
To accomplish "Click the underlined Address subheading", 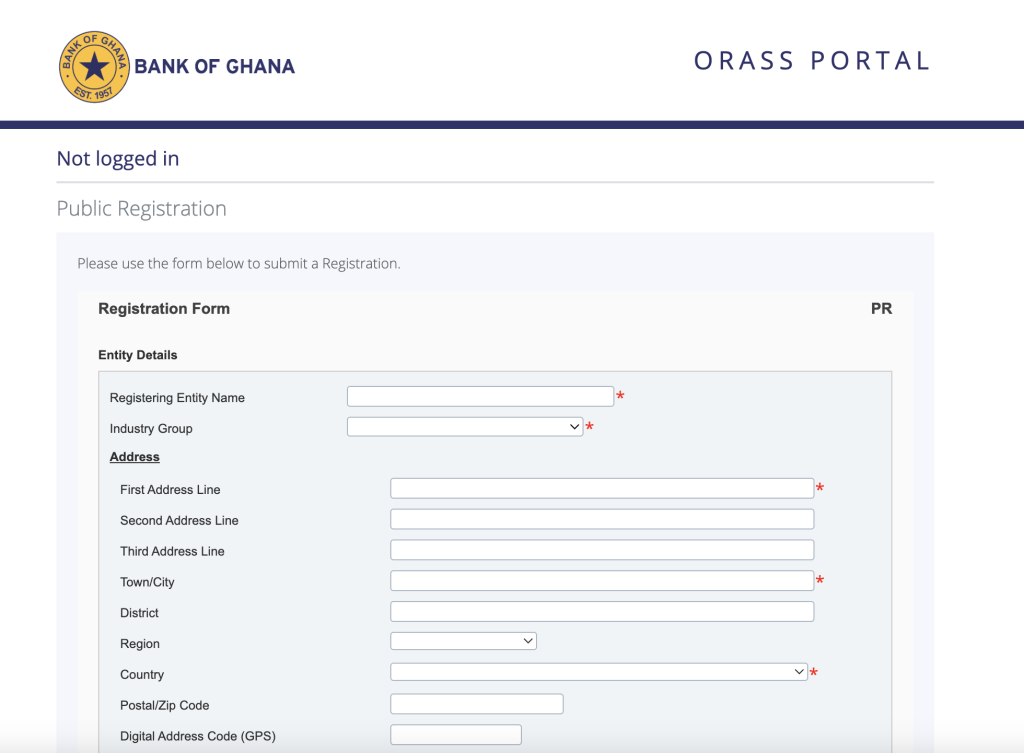I will 135,457.
